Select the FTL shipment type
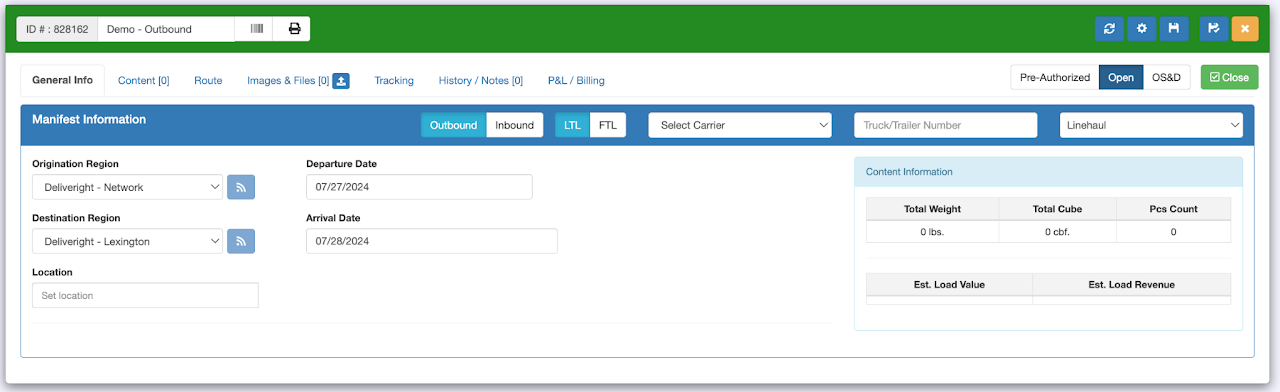Viewport: 1280px width, 392px height. (608, 125)
